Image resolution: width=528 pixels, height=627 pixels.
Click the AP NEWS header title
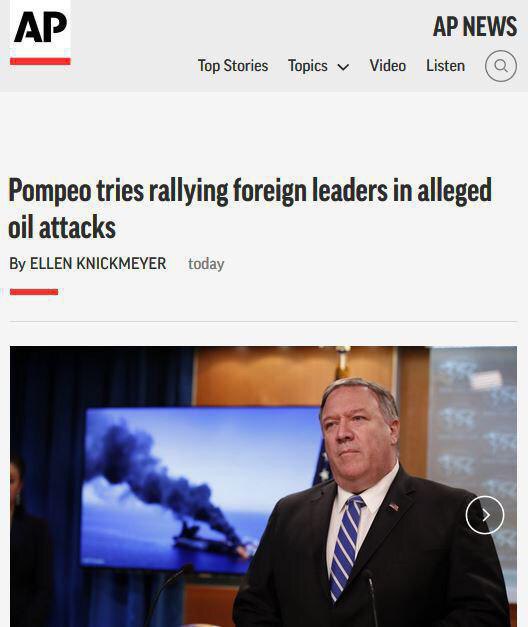475,26
